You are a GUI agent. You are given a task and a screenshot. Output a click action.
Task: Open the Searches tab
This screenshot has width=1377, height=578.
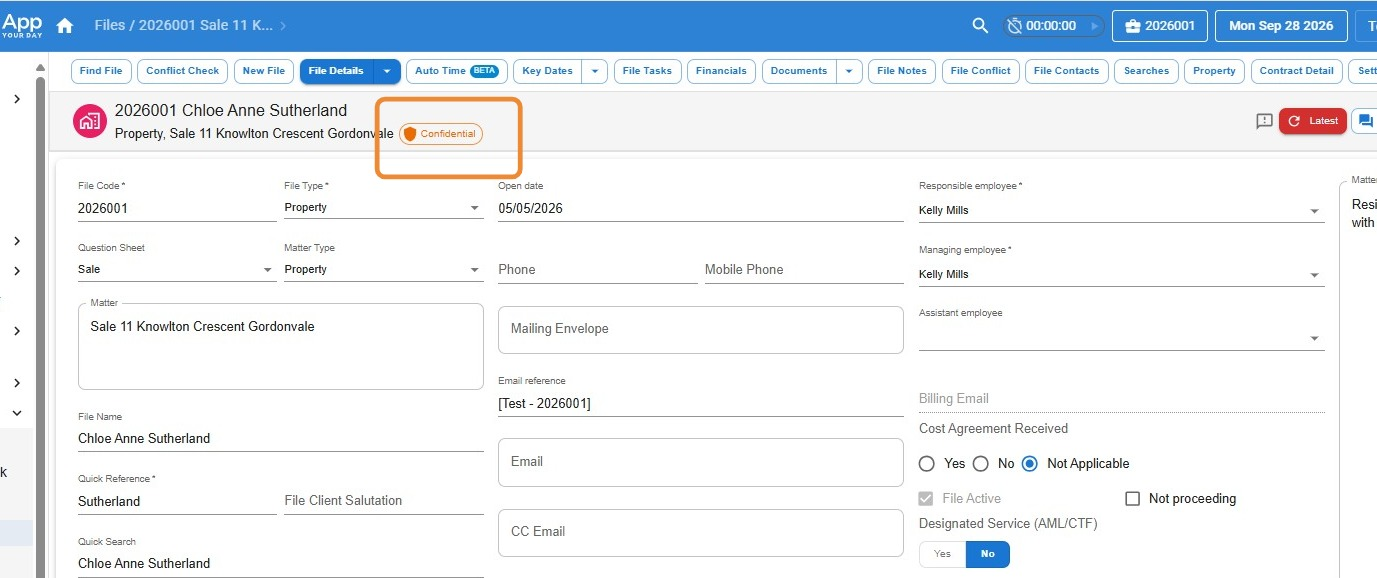(1146, 71)
